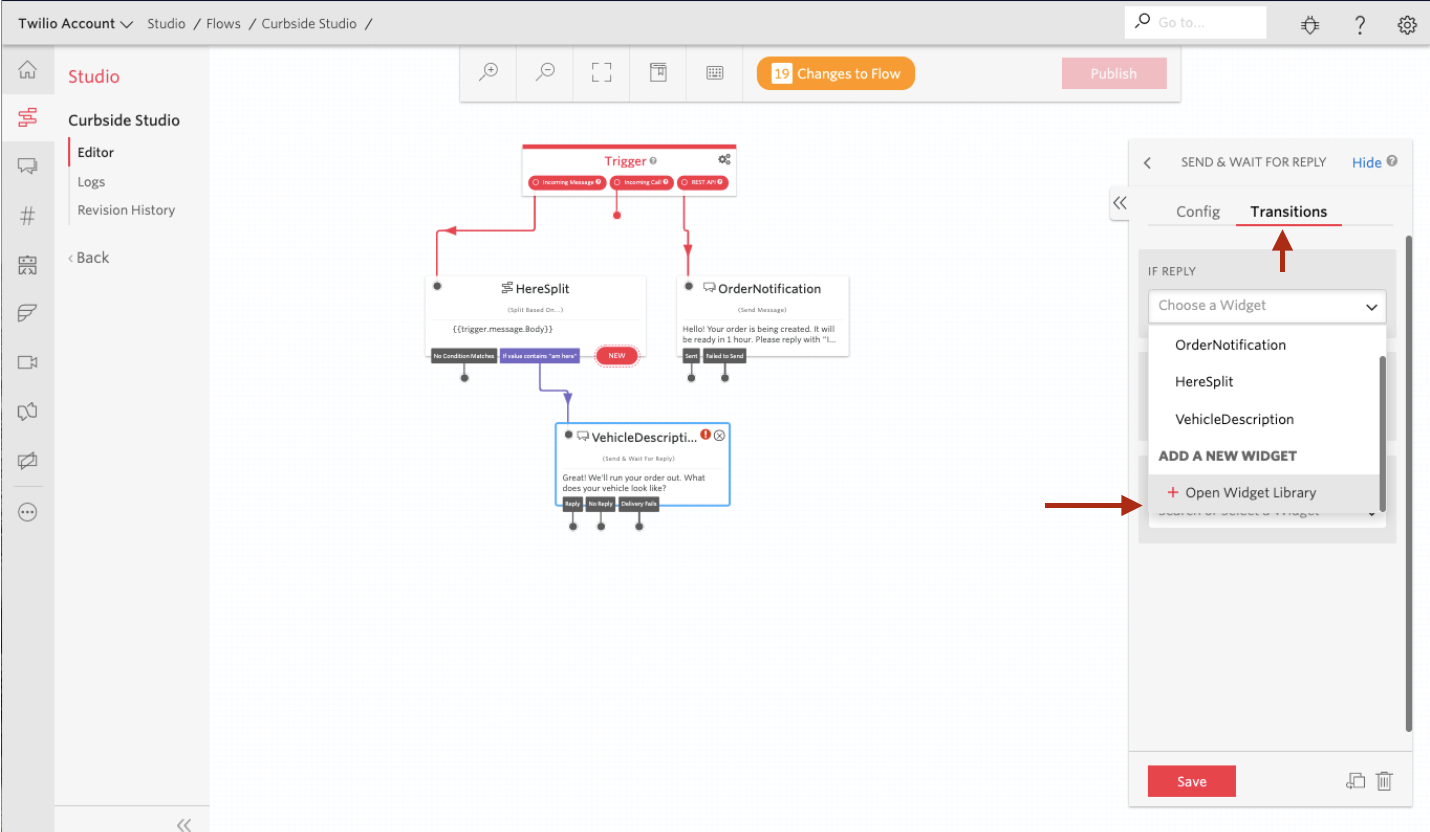Switch to the Config tab
This screenshot has height=832, width=1430.
coord(1197,212)
